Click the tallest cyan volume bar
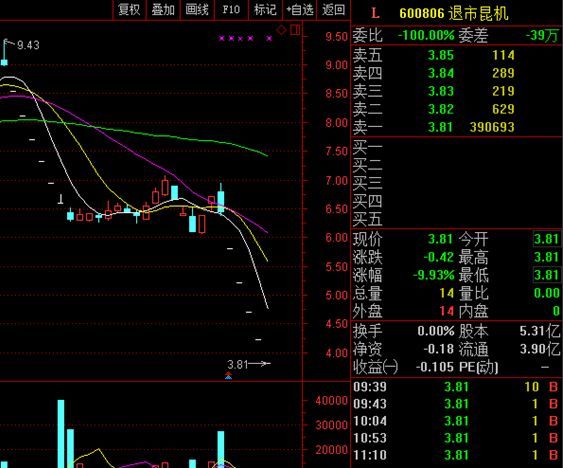This screenshot has height=468, width=563. tap(61, 434)
